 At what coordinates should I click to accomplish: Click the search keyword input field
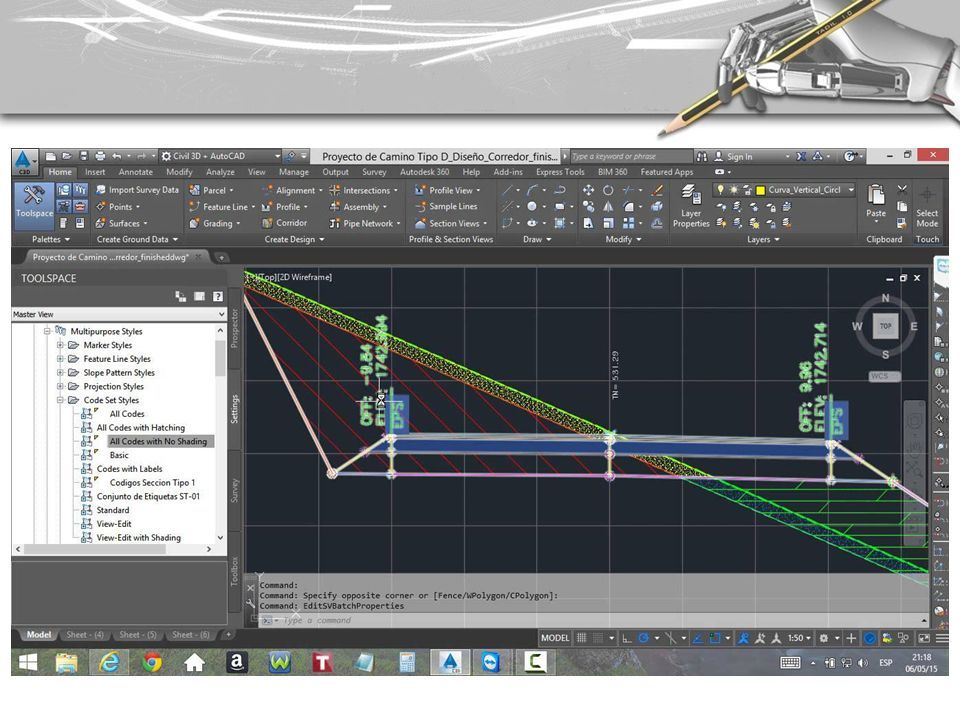[631, 156]
